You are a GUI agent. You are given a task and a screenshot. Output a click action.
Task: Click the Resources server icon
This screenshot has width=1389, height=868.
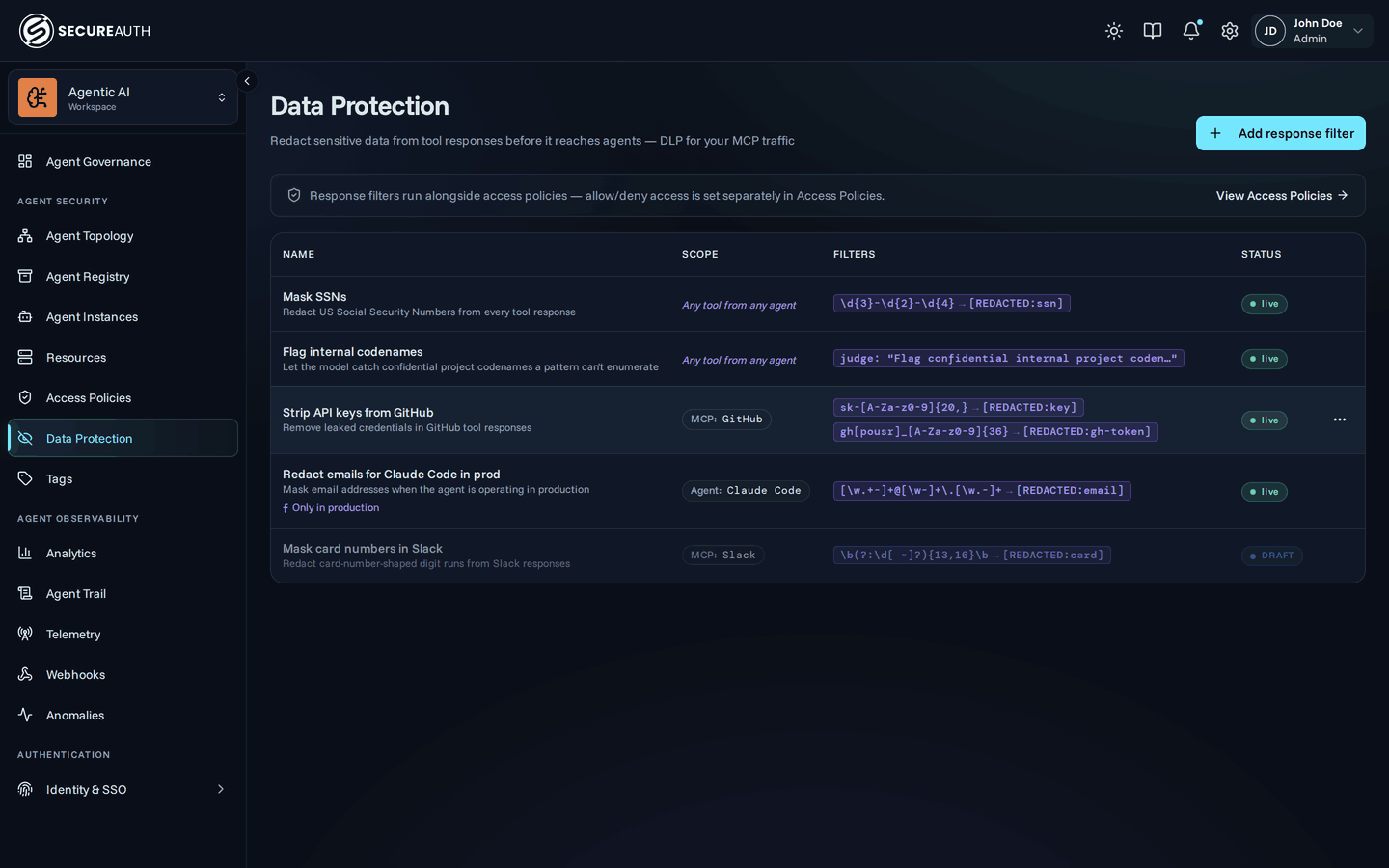coord(25,357)
